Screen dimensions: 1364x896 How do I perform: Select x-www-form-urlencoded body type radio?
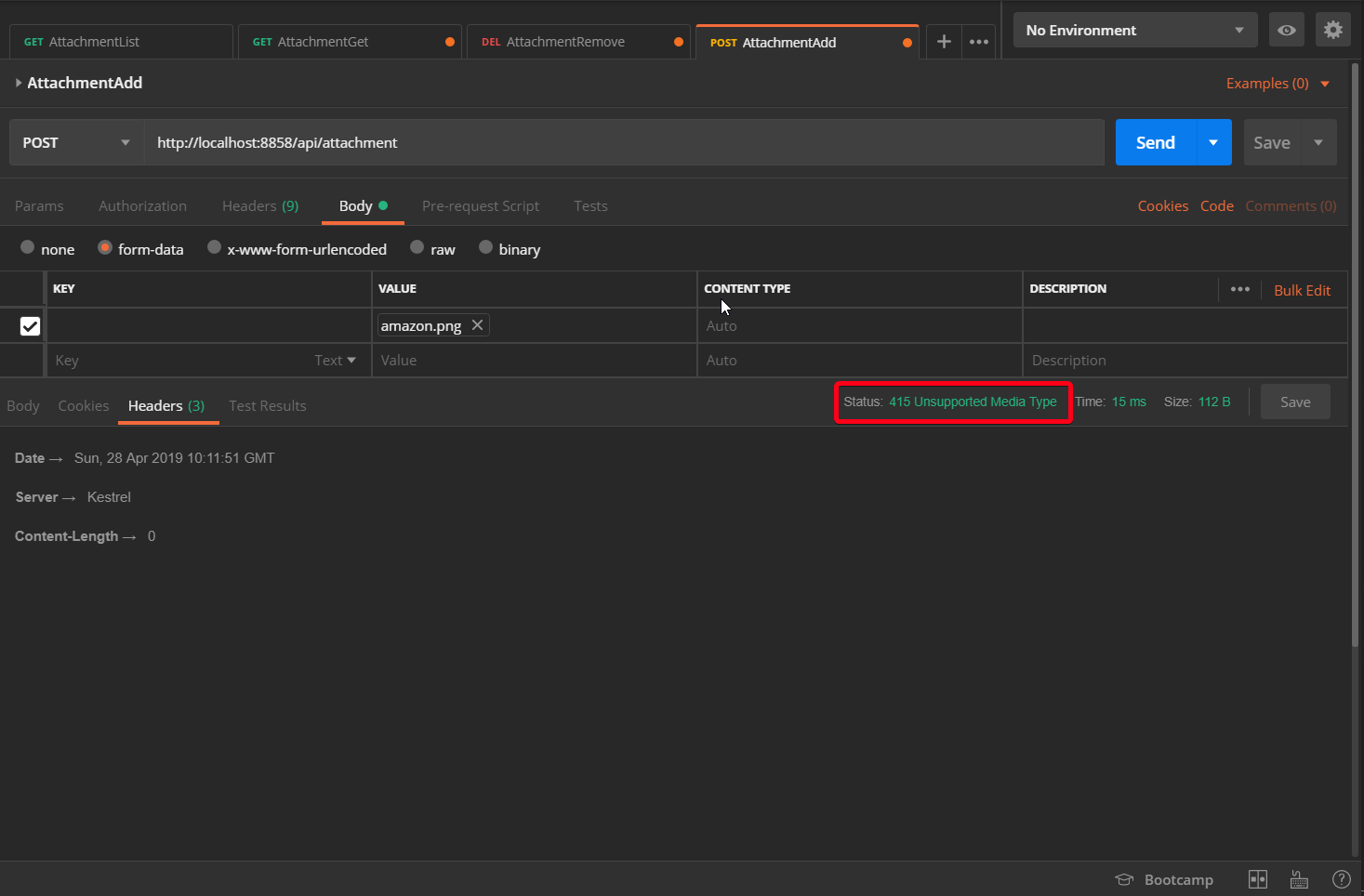click(214, 247)
